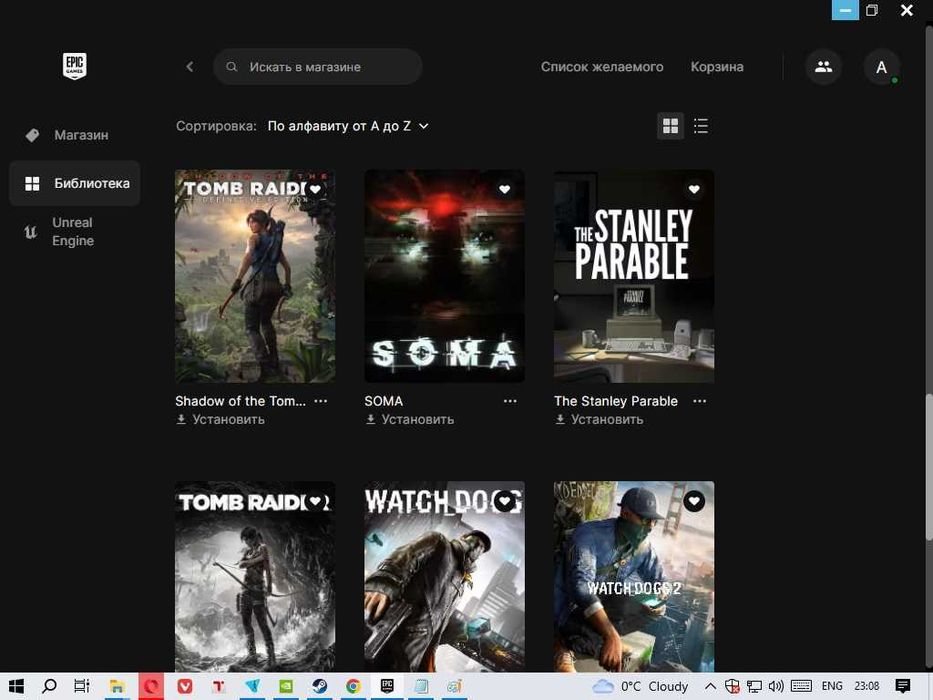
Task: Toggle favorite heart on The Stanley Parable
Action: coord(694,189)
